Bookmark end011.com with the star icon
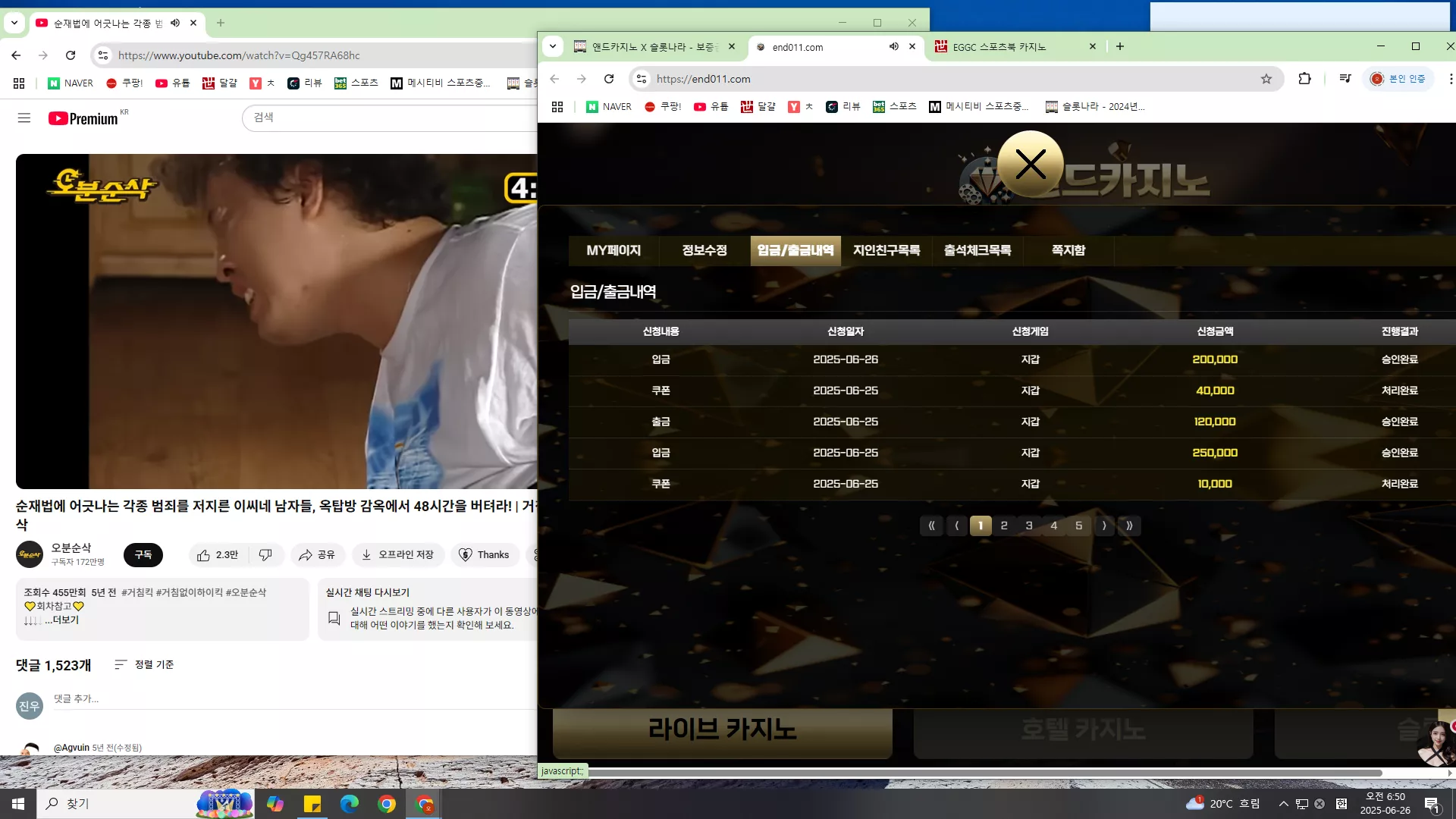 click(1266, 79)
